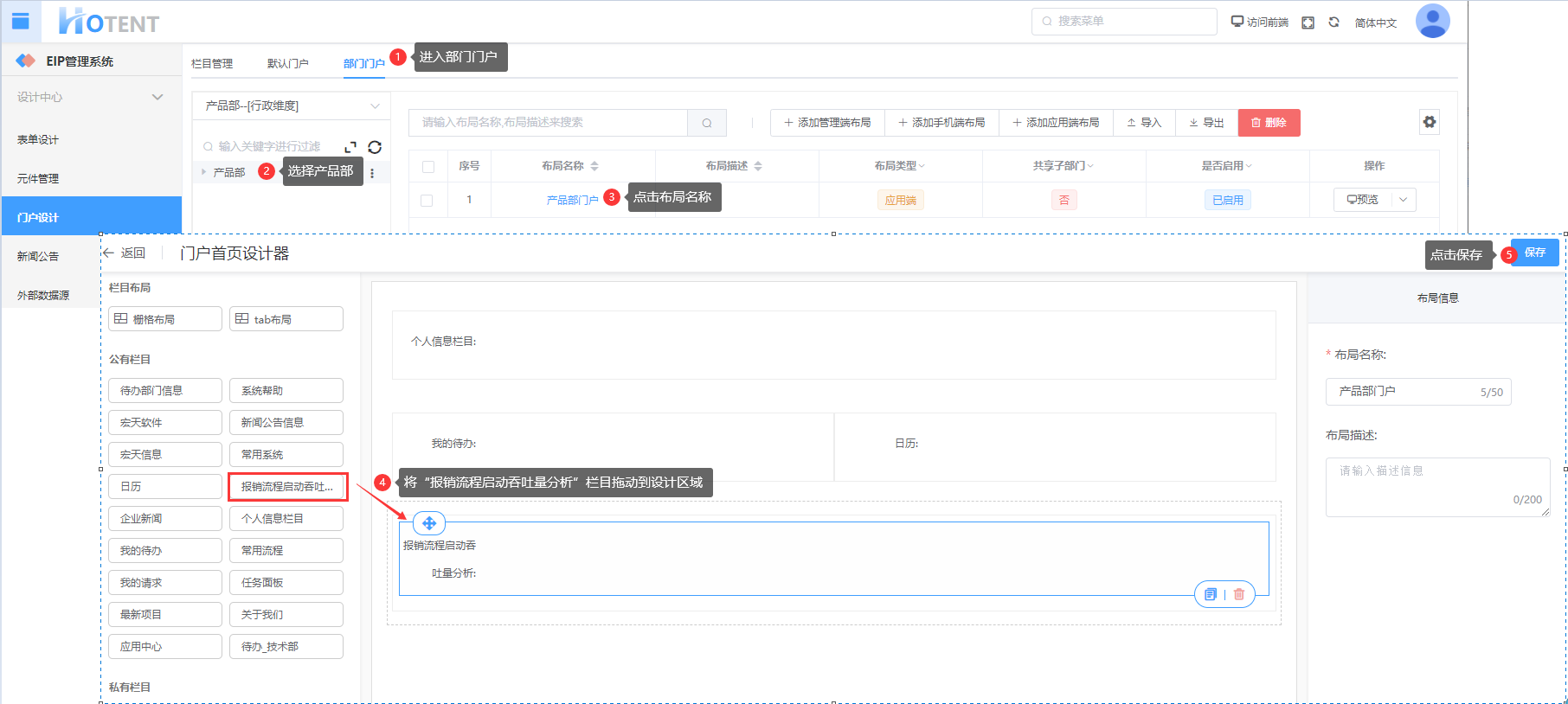The image size is (1568, 704).
Task: Click the 布局名称 input containing 产品部门户
Action: (x=1418, y=392)
